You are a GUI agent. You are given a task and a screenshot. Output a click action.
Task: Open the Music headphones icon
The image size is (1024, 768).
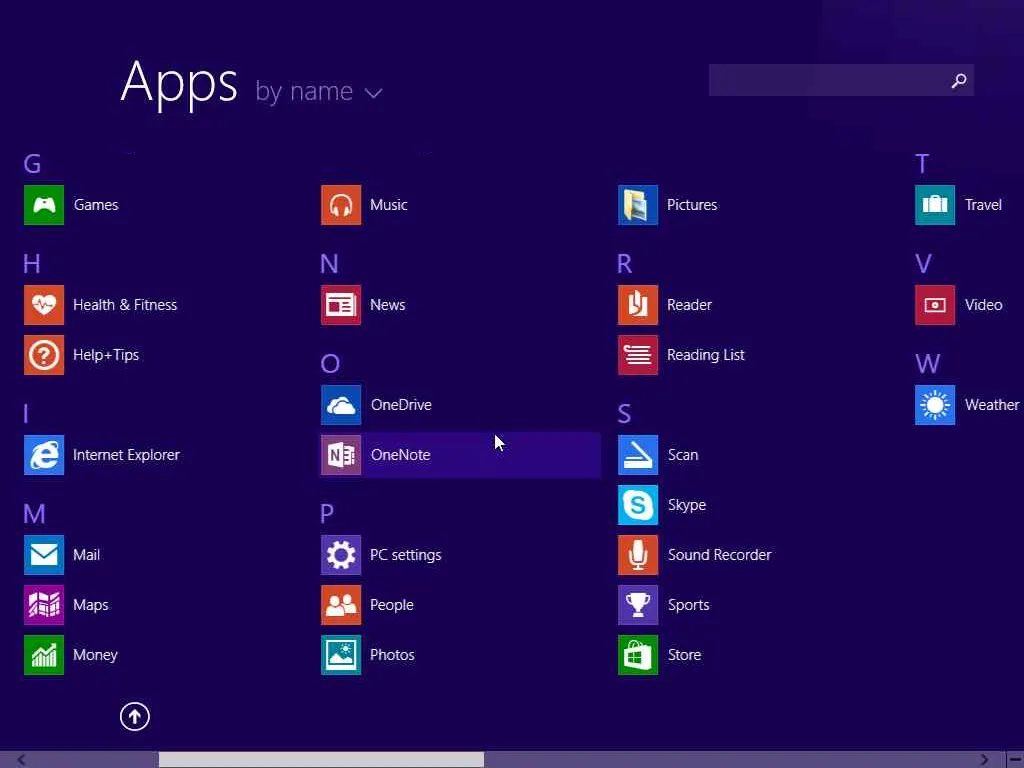341,204
